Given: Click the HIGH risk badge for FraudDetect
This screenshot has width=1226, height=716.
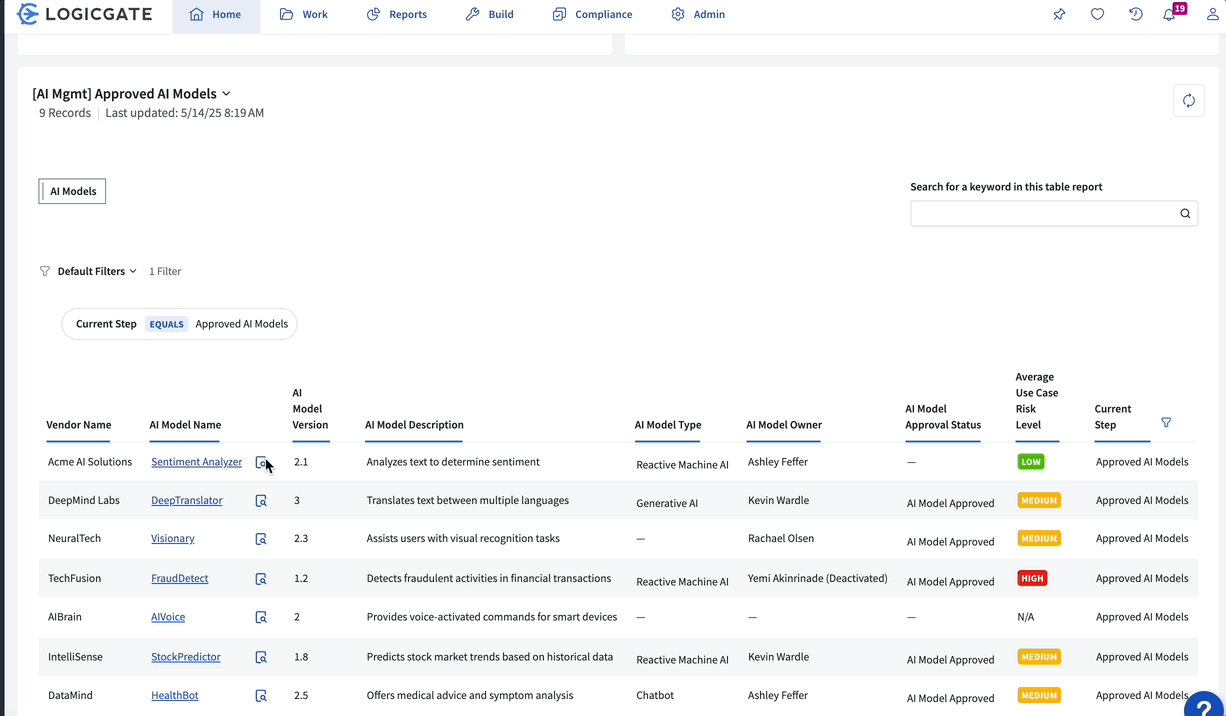Looking at the screenshot, I should pyautogui.click(x=1033, y=578).
